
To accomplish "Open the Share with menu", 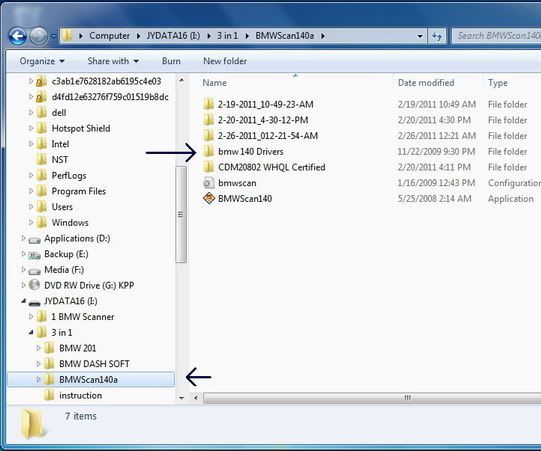I will coord(113,61).
